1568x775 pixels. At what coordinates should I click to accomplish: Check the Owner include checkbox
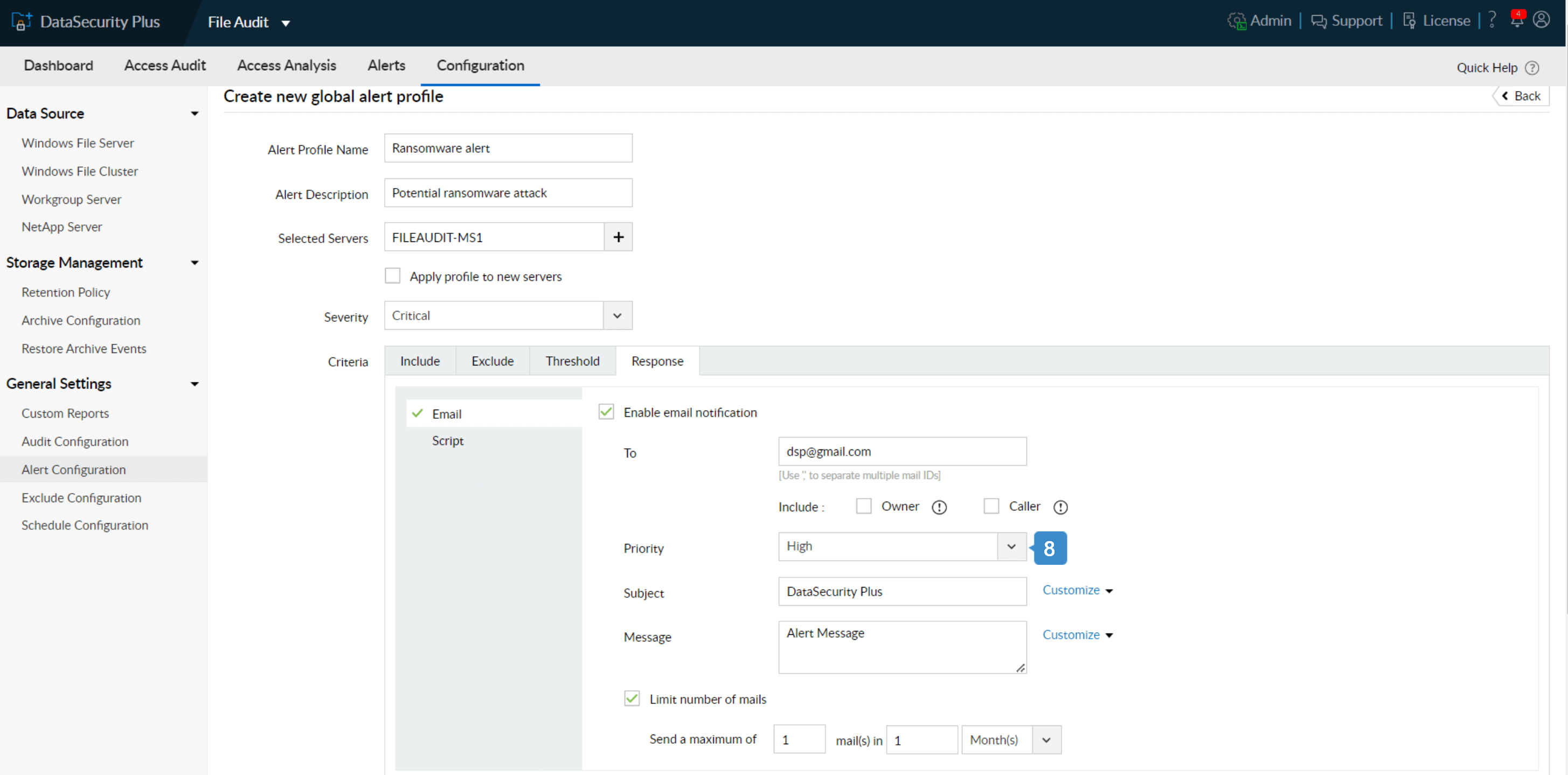coord(863,506)
